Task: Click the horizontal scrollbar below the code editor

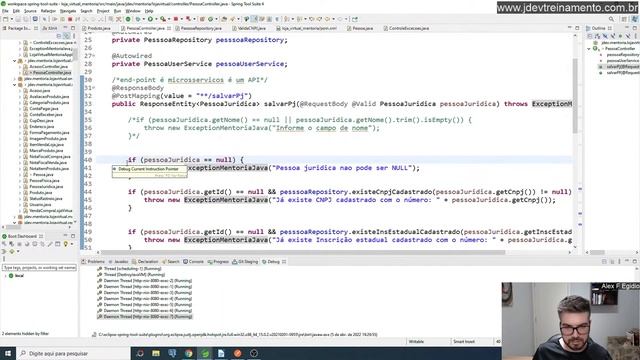Action: tap(303, 252)
